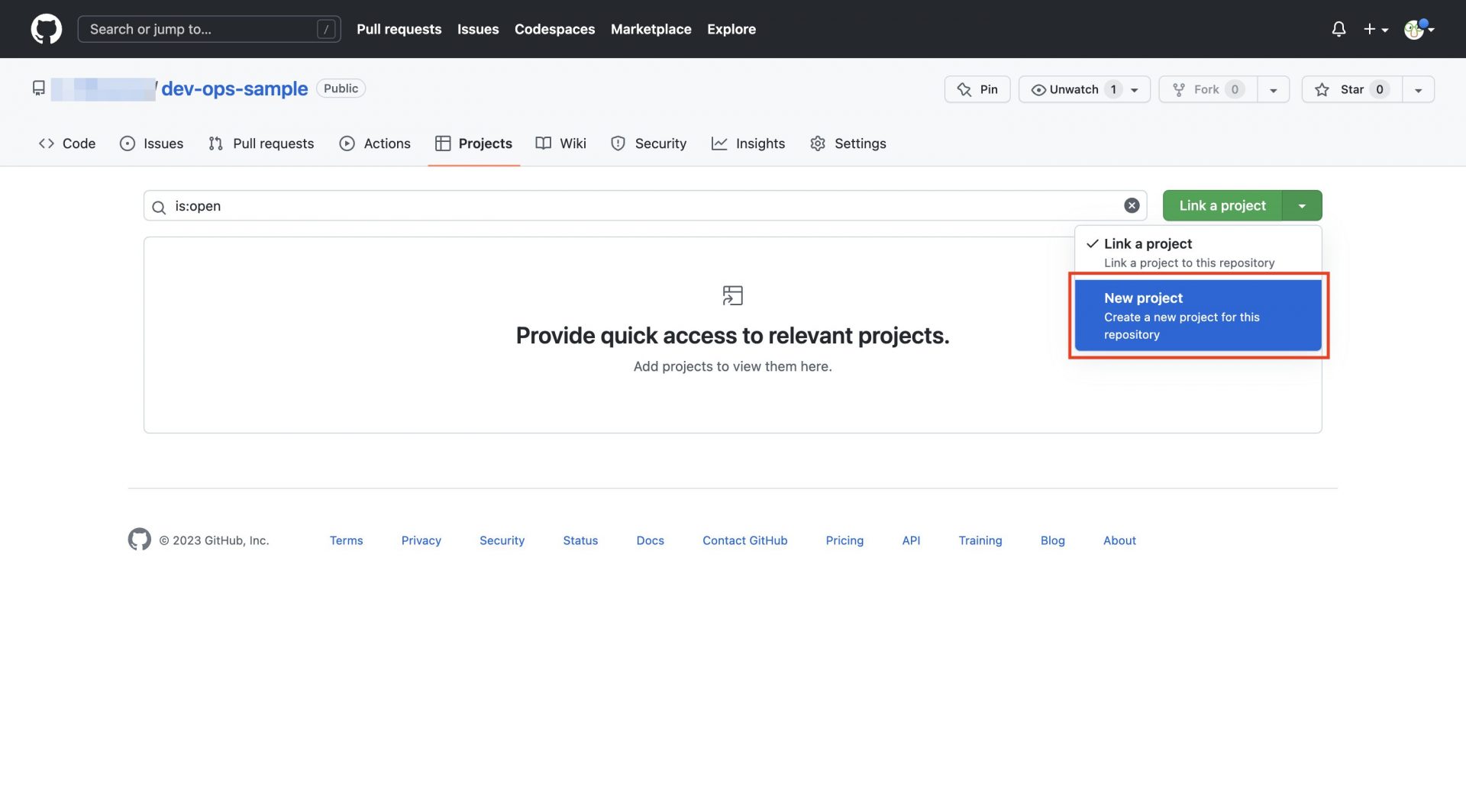Screen dimensions: 1466x812
Task: Click the user avatar in header
Action: click(1414, 29)
